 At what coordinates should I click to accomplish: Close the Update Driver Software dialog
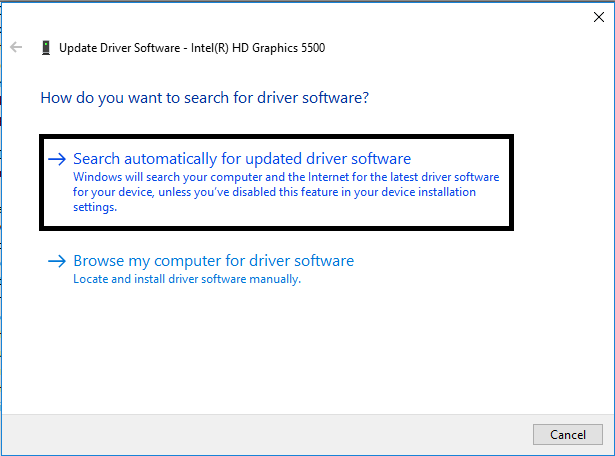tap(598, 15)
